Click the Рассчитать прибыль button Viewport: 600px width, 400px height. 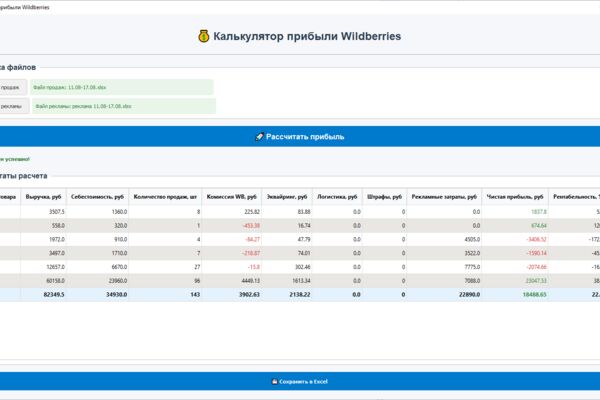(x=300, y=137)
